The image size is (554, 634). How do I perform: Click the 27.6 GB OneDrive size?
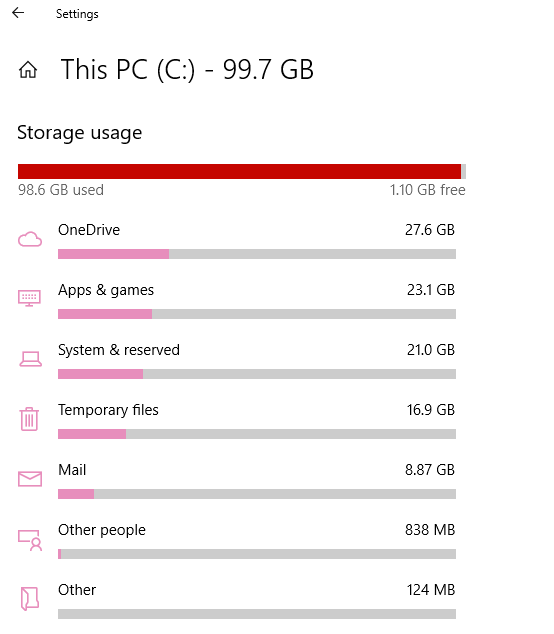(430, 230)
